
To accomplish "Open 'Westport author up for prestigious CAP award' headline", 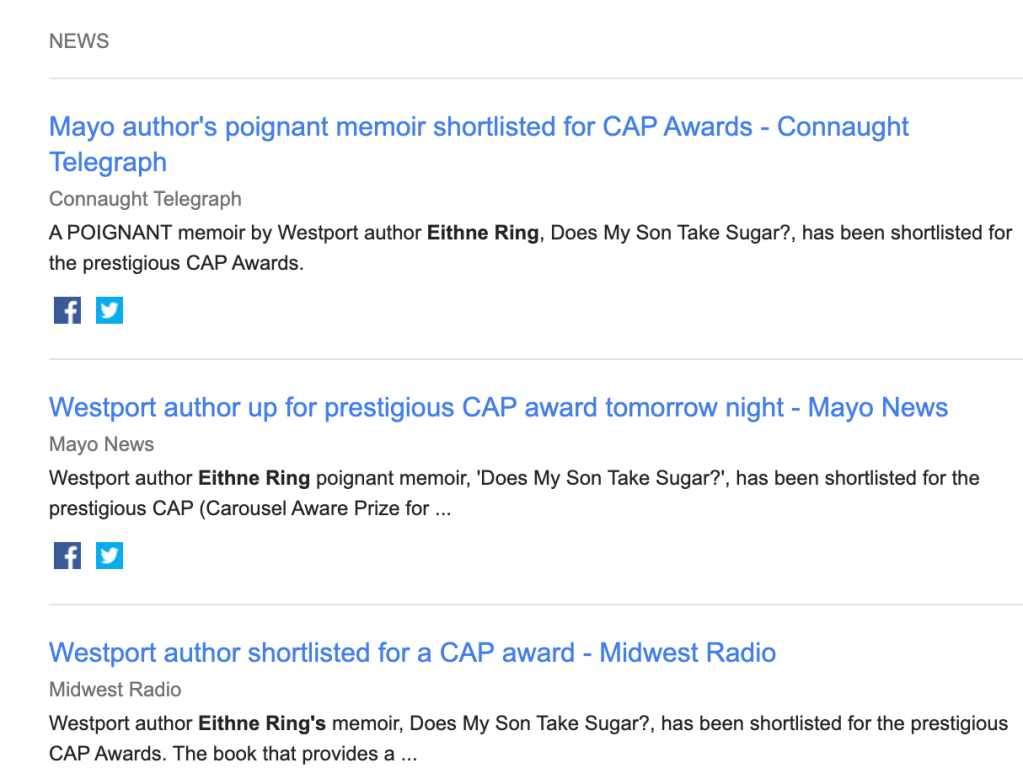I will click(x=498, y=408).
